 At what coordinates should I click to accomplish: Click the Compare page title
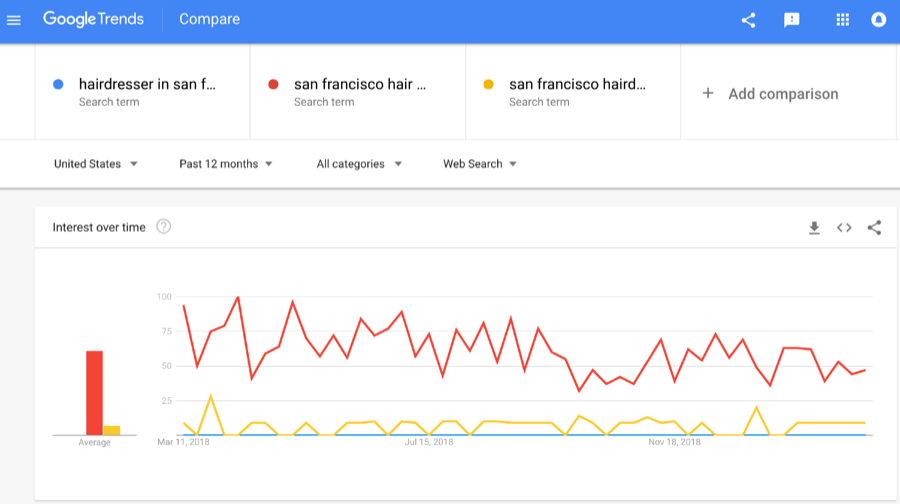pyautogui.click(x=210, y=20)
